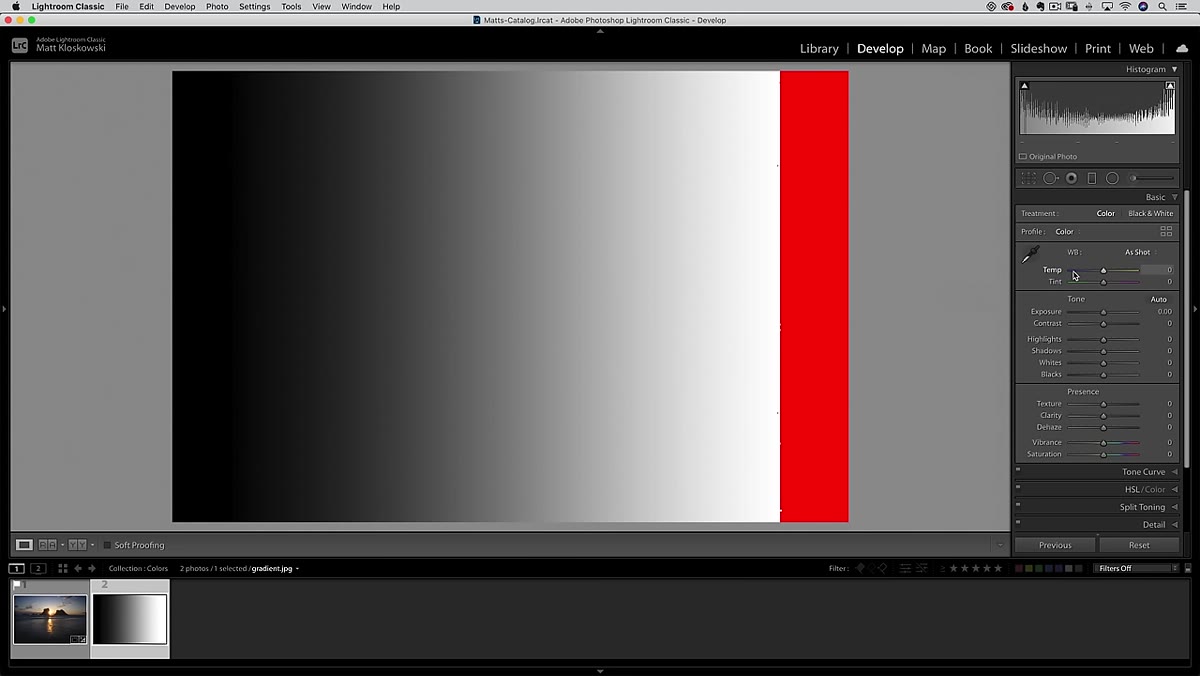The height and width of the screenshot is (676, 1200).
Task: Expand the HSL / Color panel
Action: (1175, 490)
